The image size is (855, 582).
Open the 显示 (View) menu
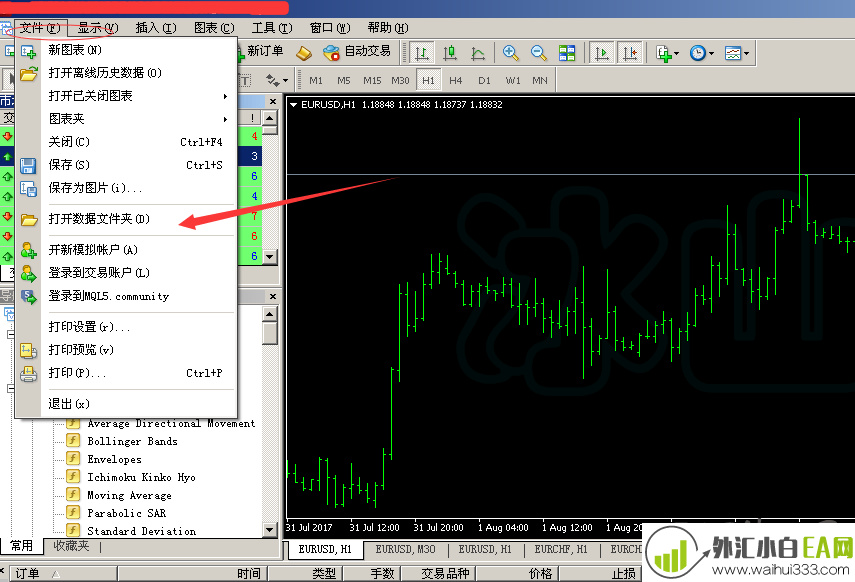click(98, 28)
